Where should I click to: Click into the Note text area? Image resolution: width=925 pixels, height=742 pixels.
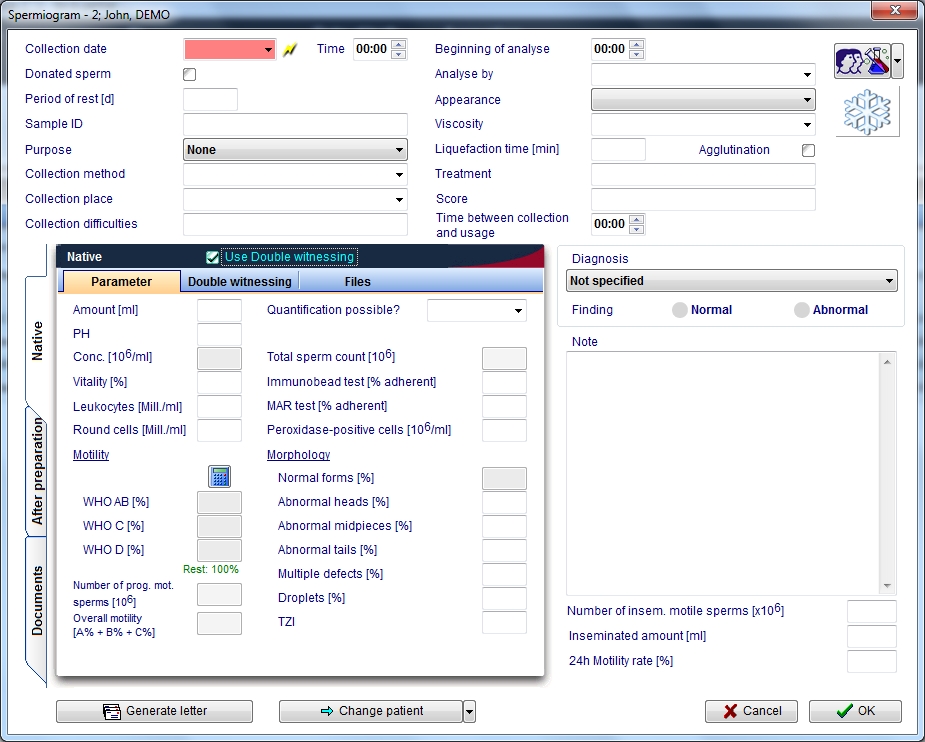coord(723,474)
